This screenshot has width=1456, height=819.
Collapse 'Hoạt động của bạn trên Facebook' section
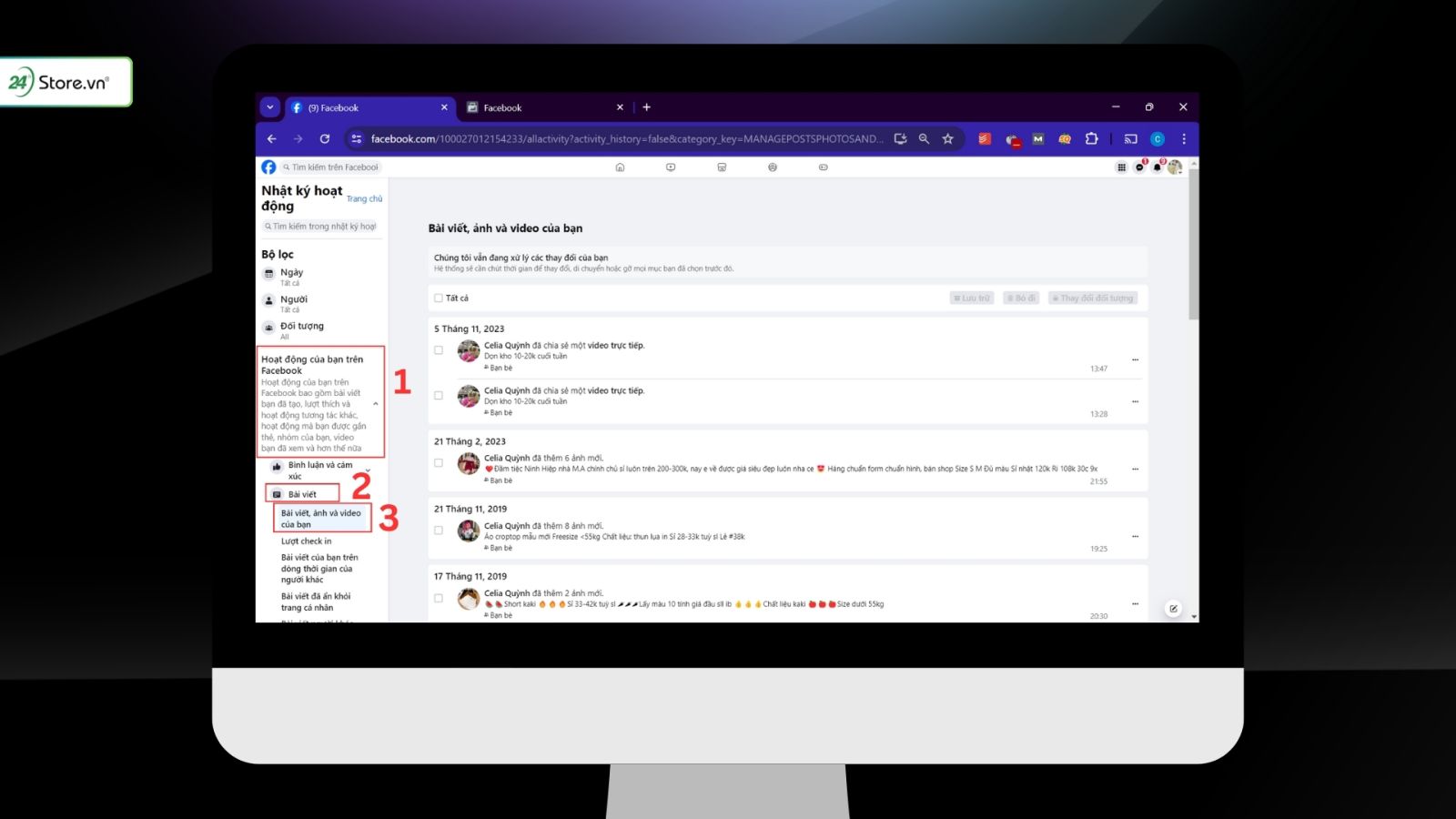pos(376,404)
